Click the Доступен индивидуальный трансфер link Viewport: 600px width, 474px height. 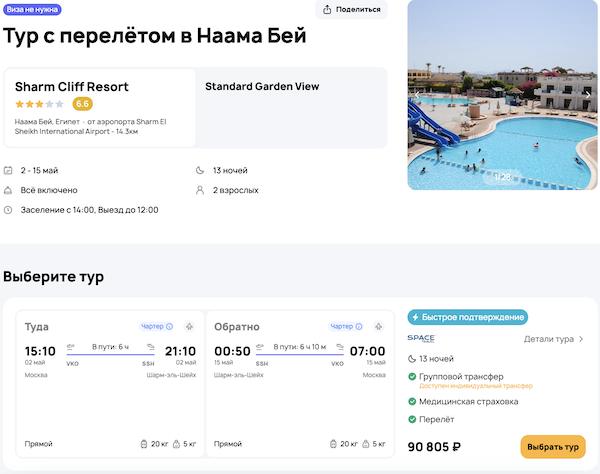point(476,386)
